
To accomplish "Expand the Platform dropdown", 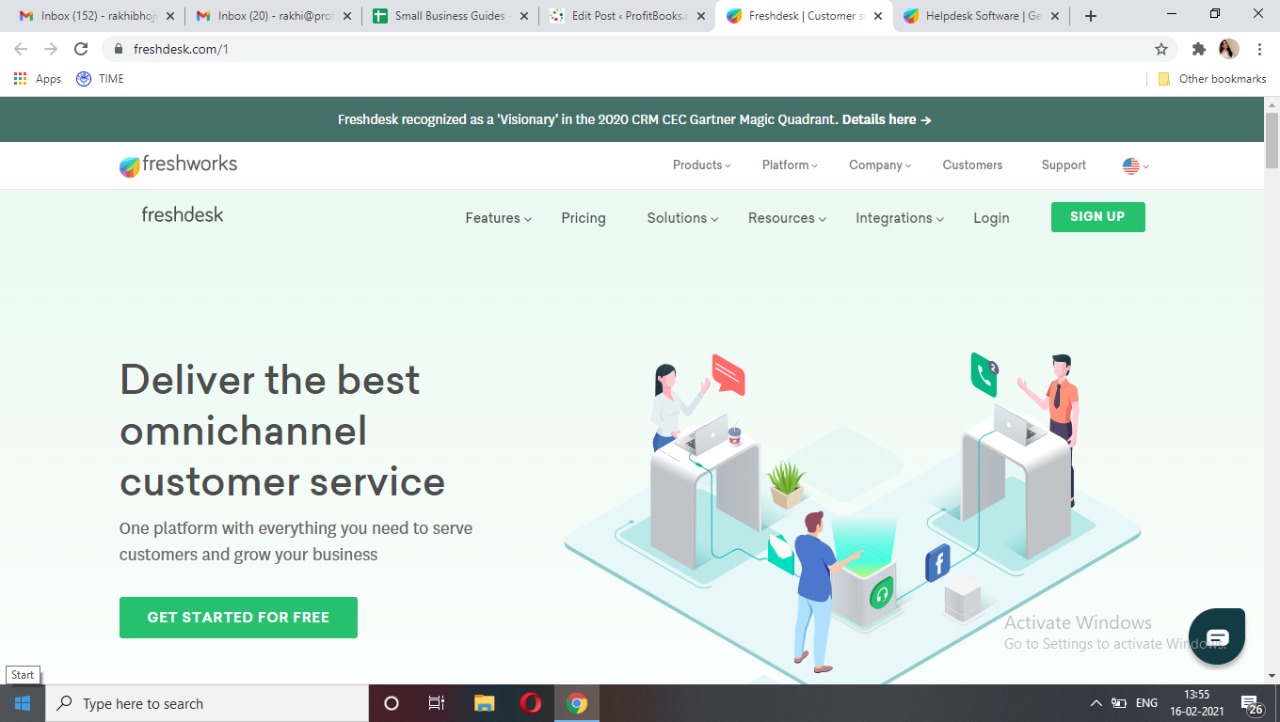I will pos(790,165).
